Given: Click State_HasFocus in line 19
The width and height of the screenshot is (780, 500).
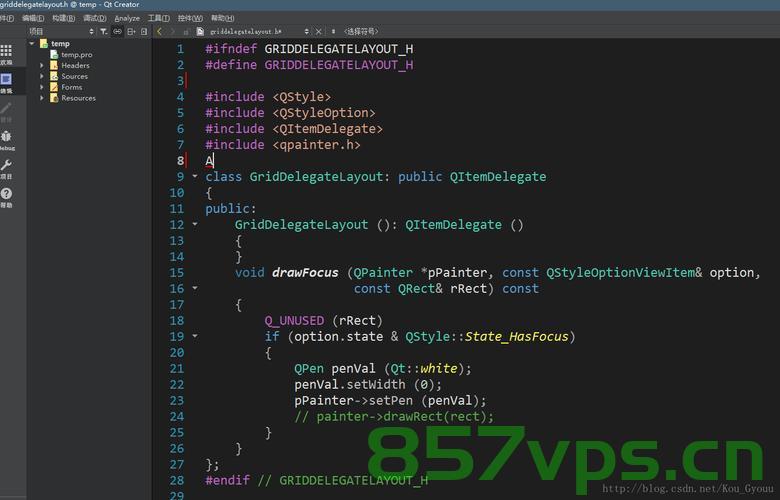Looking at the screenshot, I should coord(516,337).
